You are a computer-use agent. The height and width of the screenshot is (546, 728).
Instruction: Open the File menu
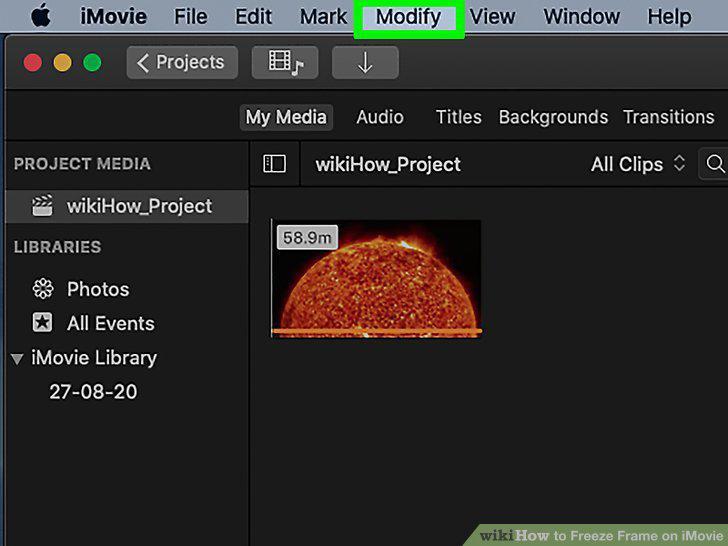[190, 17]
